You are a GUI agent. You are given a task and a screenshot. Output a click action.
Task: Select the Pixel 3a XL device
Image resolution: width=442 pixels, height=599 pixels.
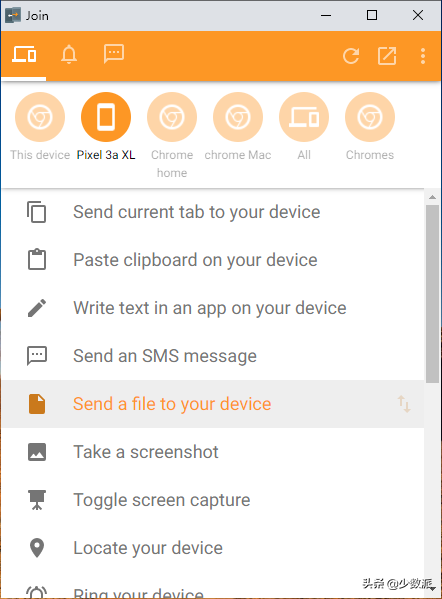tap(106, 117)
